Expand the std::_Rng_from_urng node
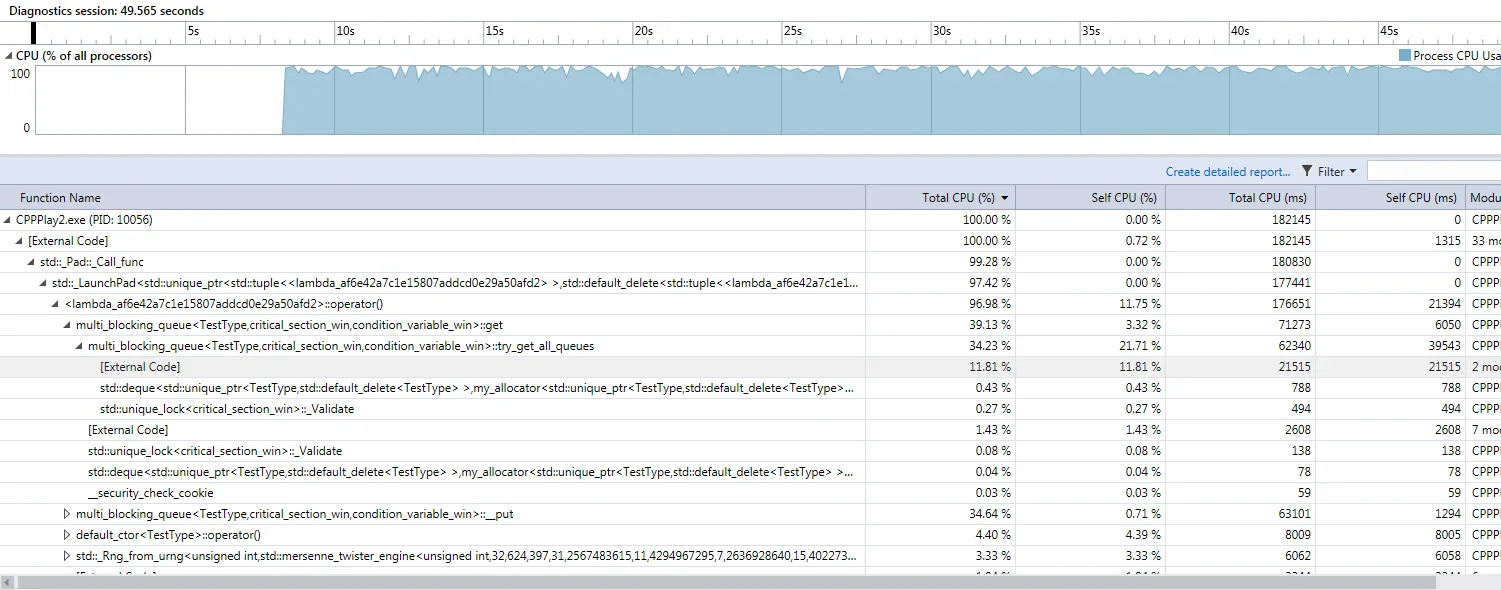This screenshot has width=1501, height=590. 67,556
